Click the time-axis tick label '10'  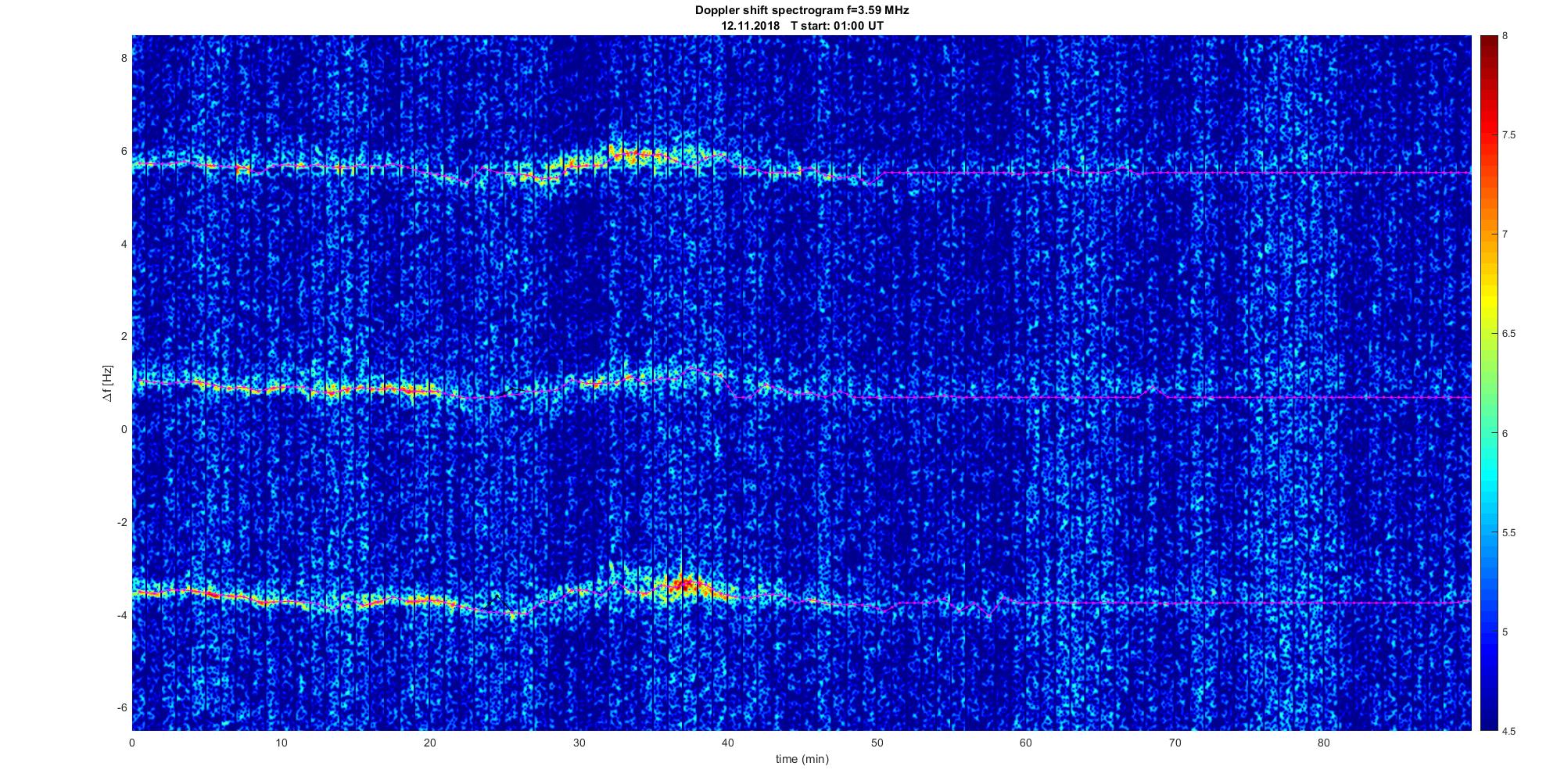[282, 743]
